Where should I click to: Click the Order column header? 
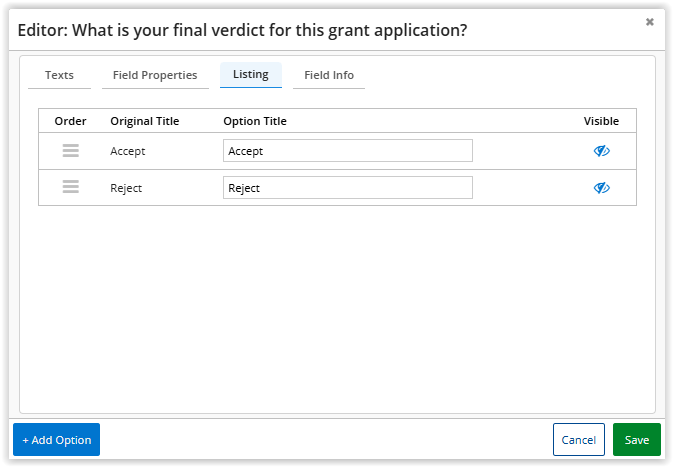[70, 121]
